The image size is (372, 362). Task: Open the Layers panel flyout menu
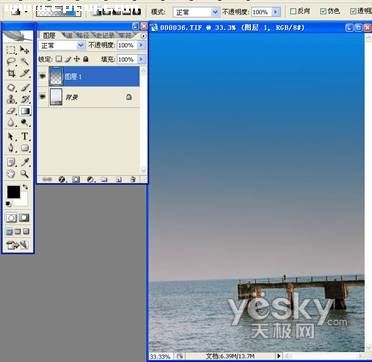[x=144, y=35]
